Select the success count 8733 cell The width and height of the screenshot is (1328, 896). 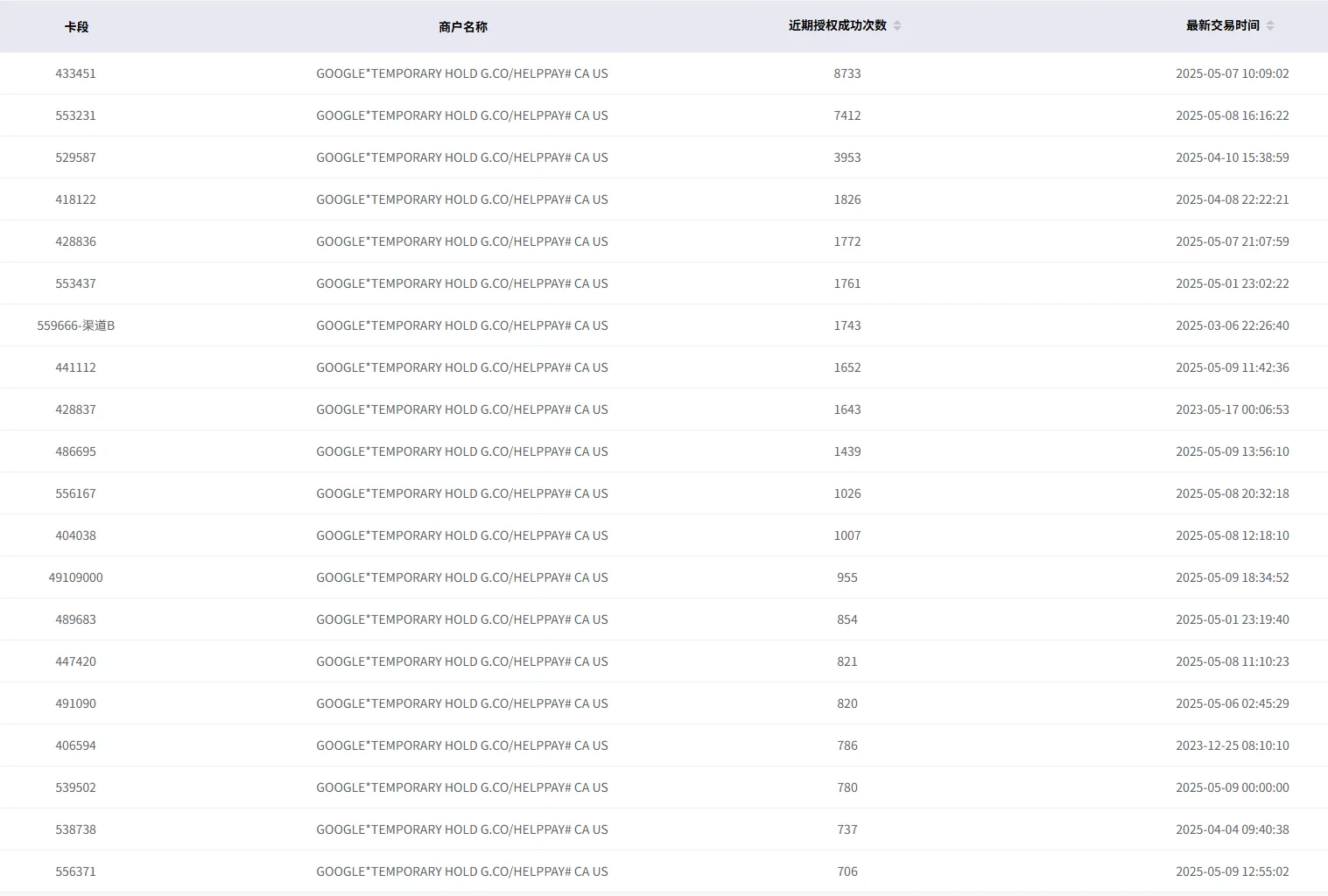pyautogui.click(x=847, y=73)
